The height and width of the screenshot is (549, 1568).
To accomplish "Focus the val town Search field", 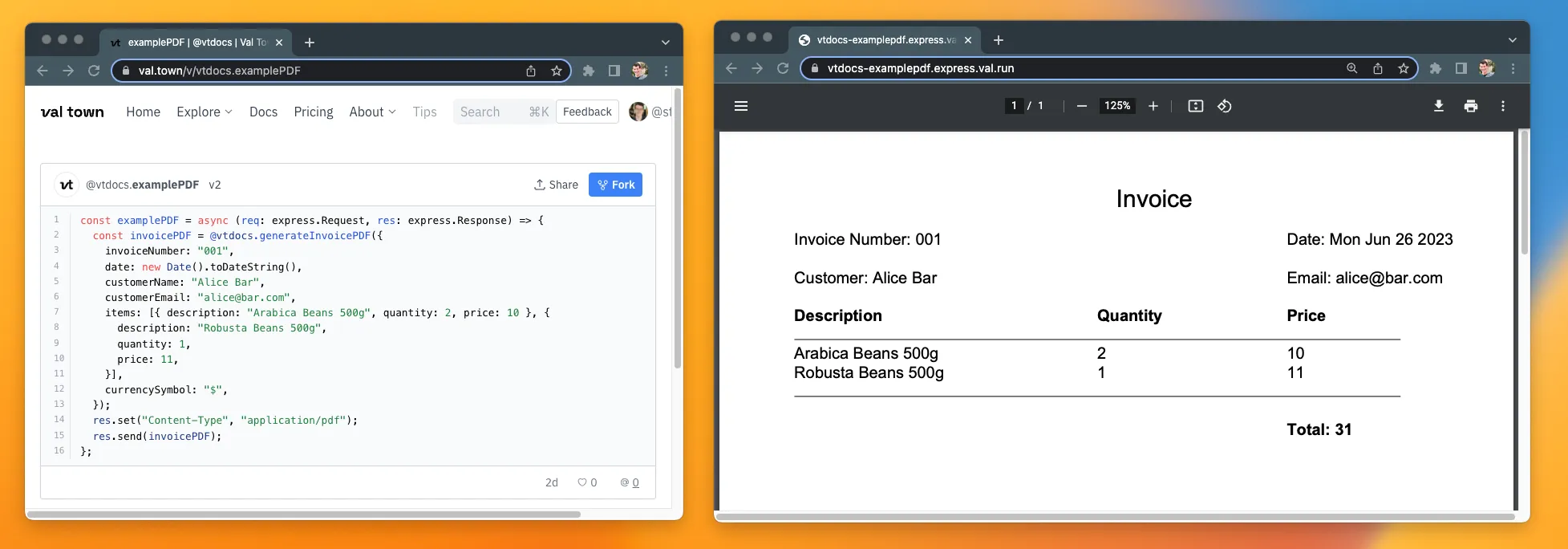I will tap(489, 112).
